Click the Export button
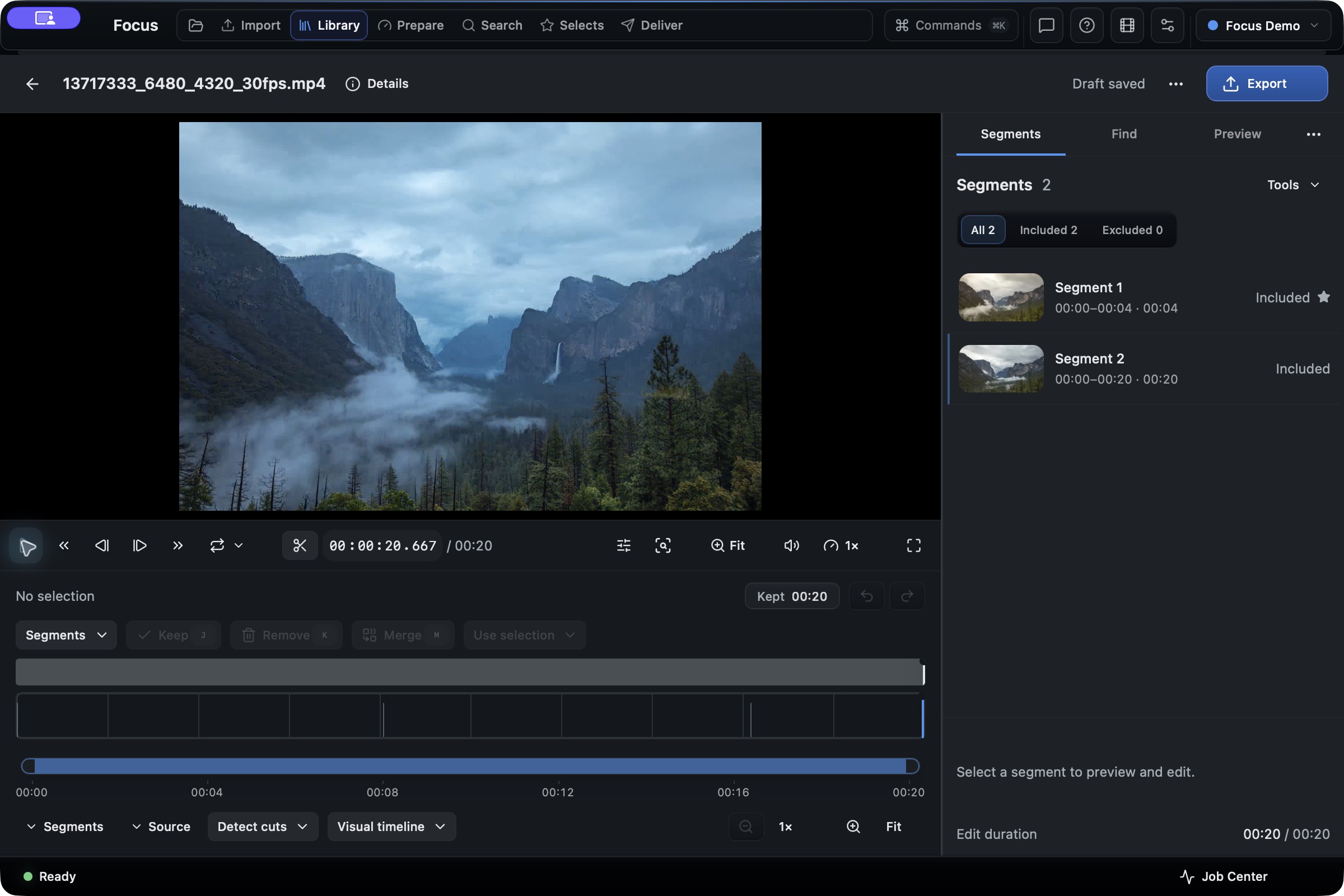Image resolution: width=1344 pixels, height=896 pixels. pos(1267,83)
